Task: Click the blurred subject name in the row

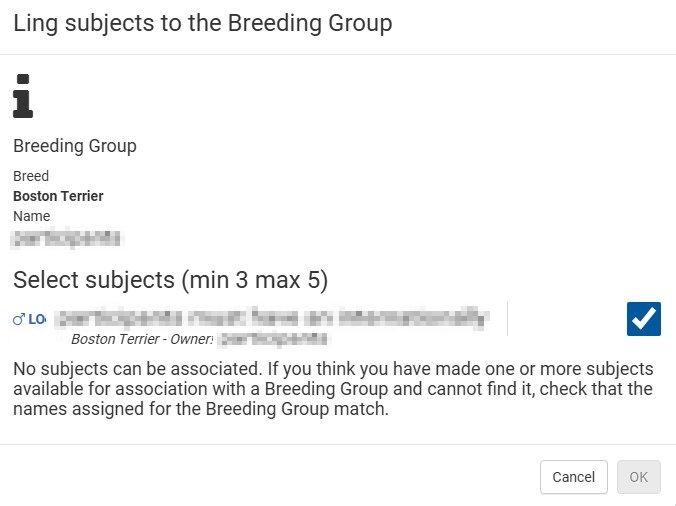Action: pyautogui.click(x=270, y=319)
